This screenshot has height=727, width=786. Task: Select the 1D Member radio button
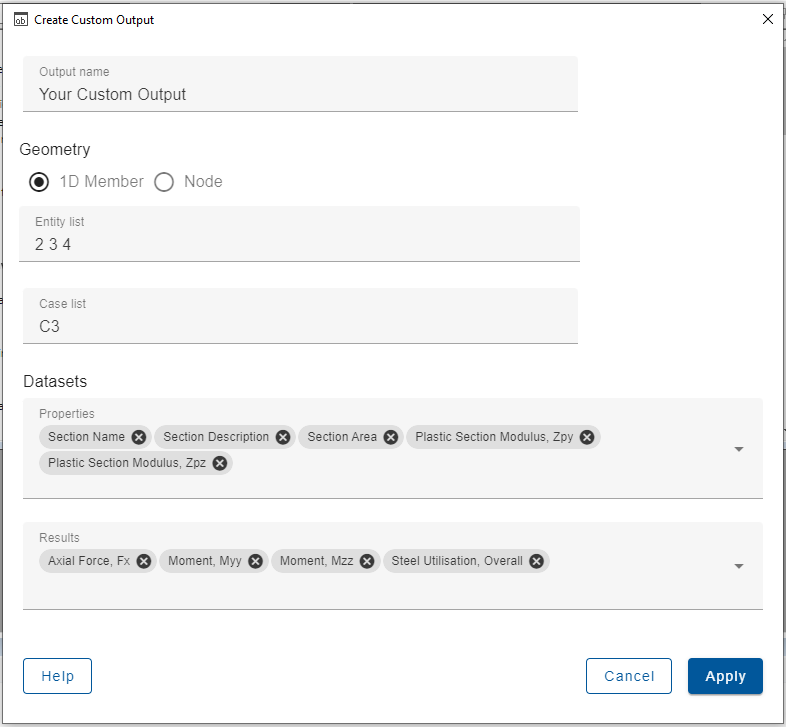[39, 182]
